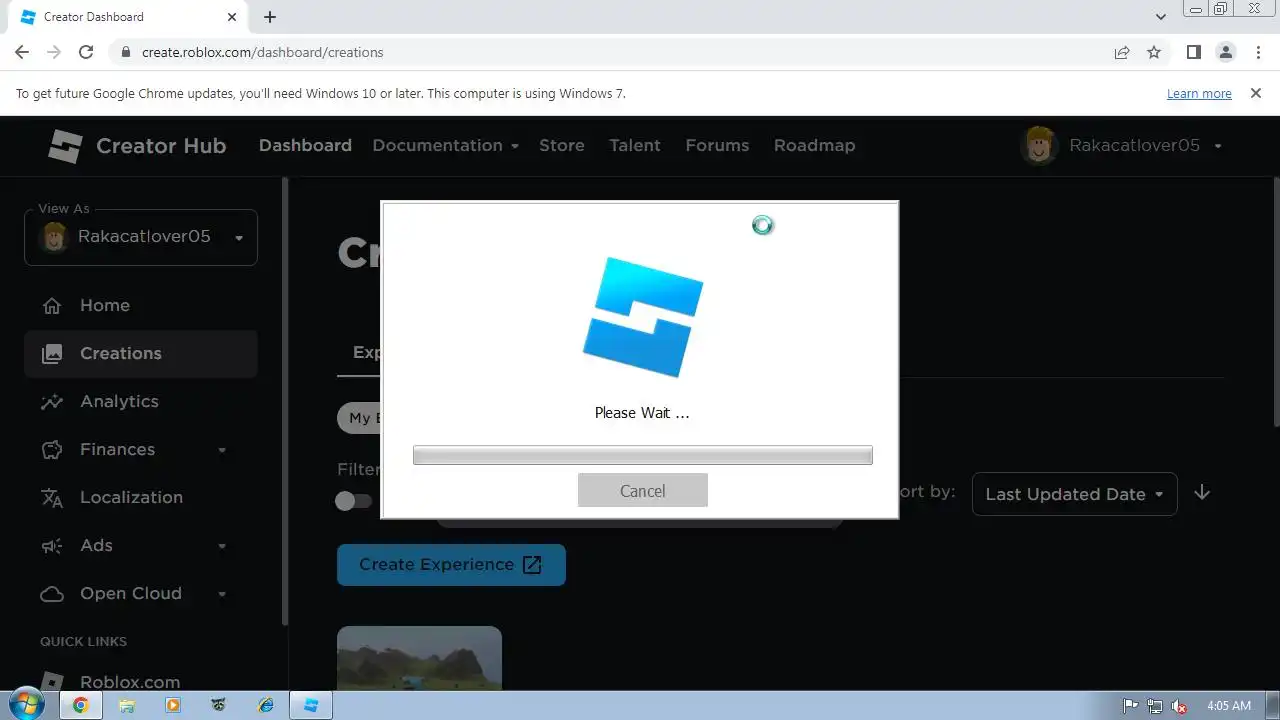The image size is (1280, 720).
Task: Click the Creator Hub logo icon
Action: coord(65,146)
